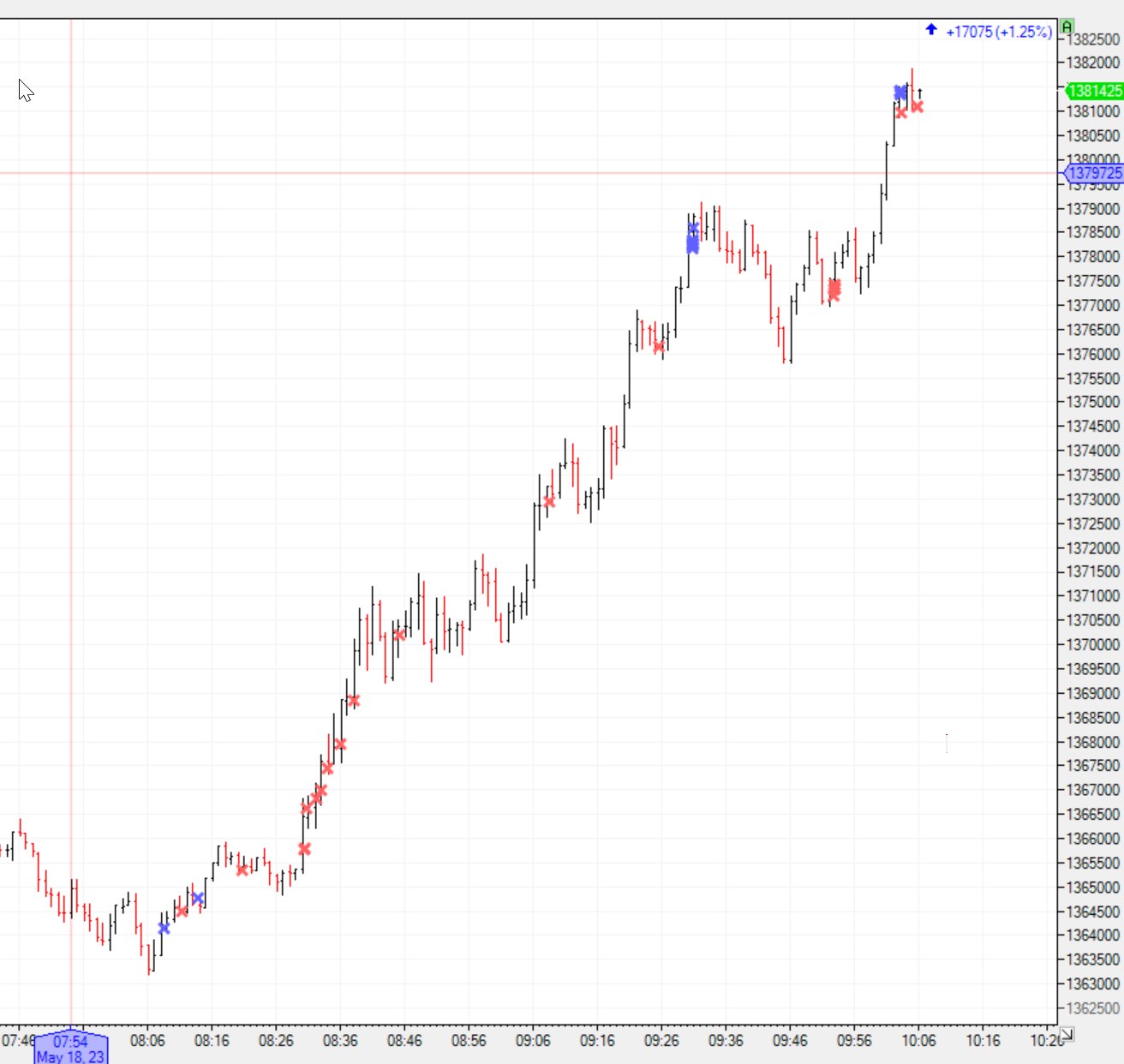Image resolution: width=1124 pixels, height=1064 pixels.
Task: Click price axis label 1376000
Action: coord(1093,354)
